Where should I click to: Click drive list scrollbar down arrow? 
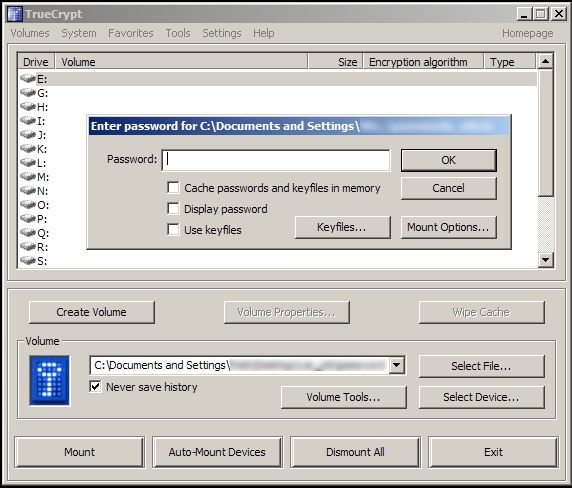(545, 260)
